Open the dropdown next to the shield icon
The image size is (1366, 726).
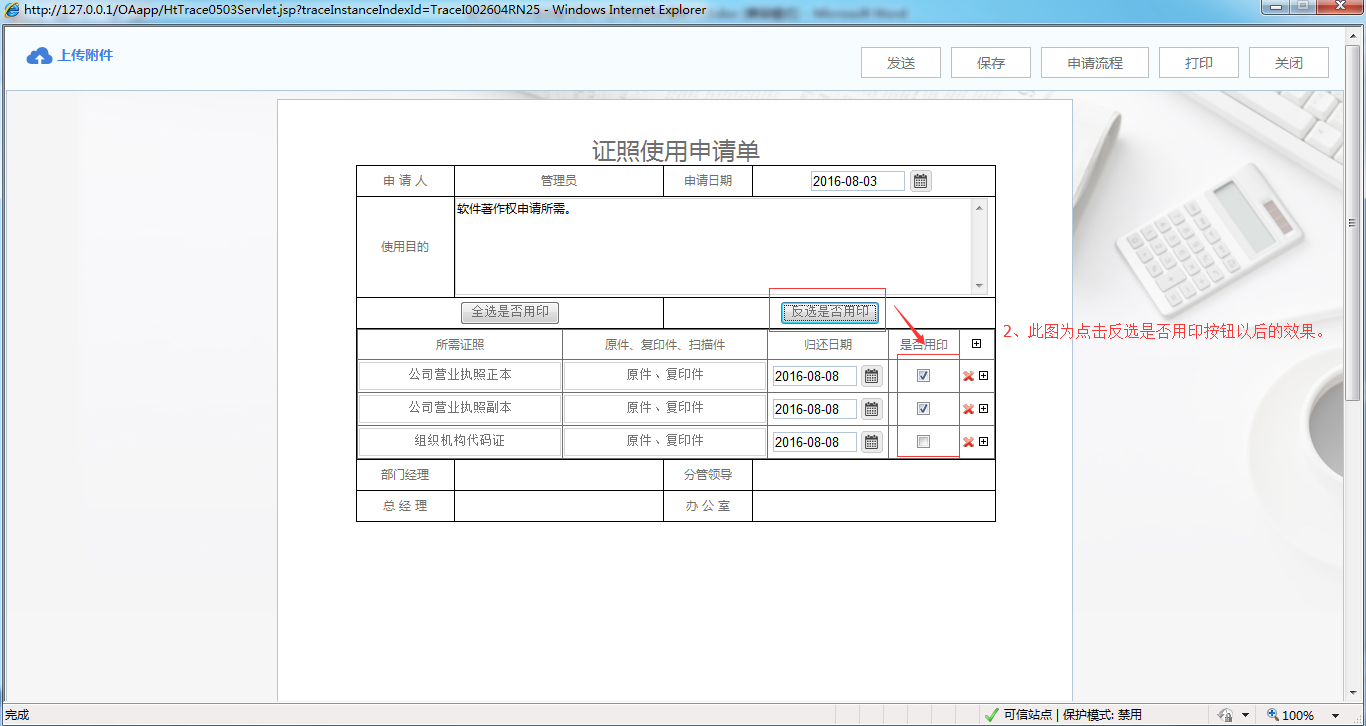click(x=1245, y=714)
